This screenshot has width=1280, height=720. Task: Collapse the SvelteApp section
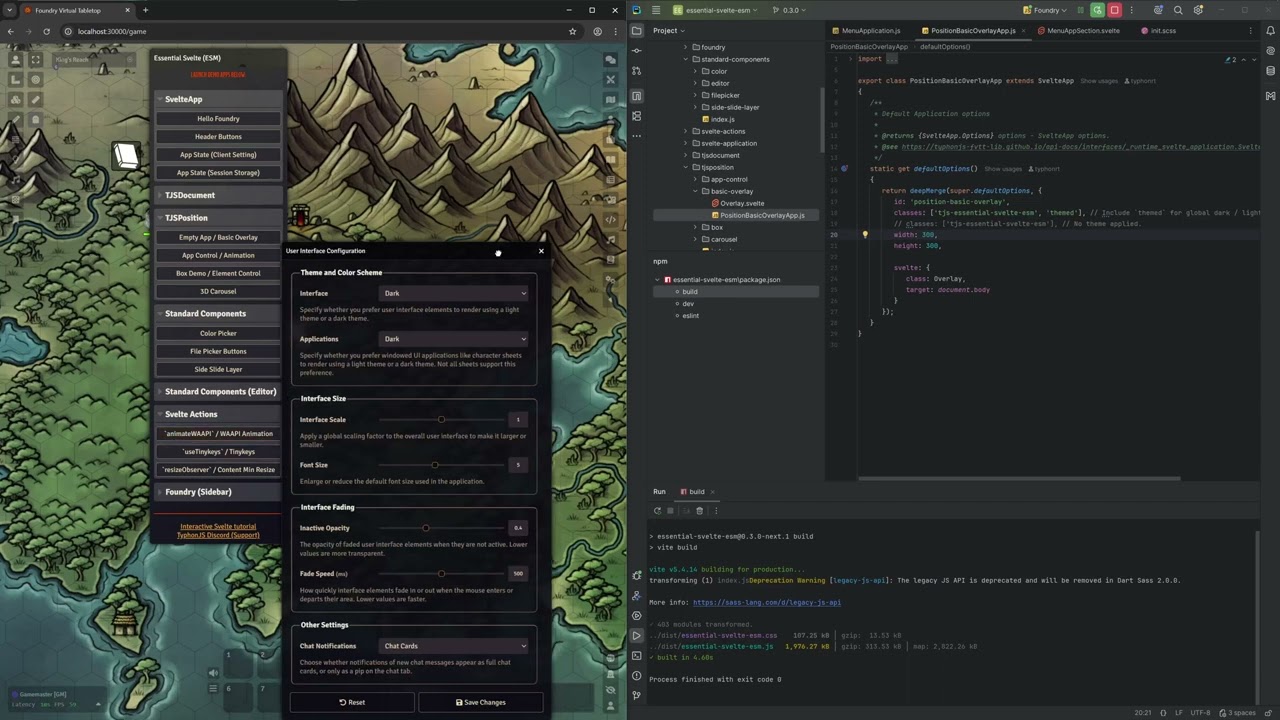click(218, 99)
